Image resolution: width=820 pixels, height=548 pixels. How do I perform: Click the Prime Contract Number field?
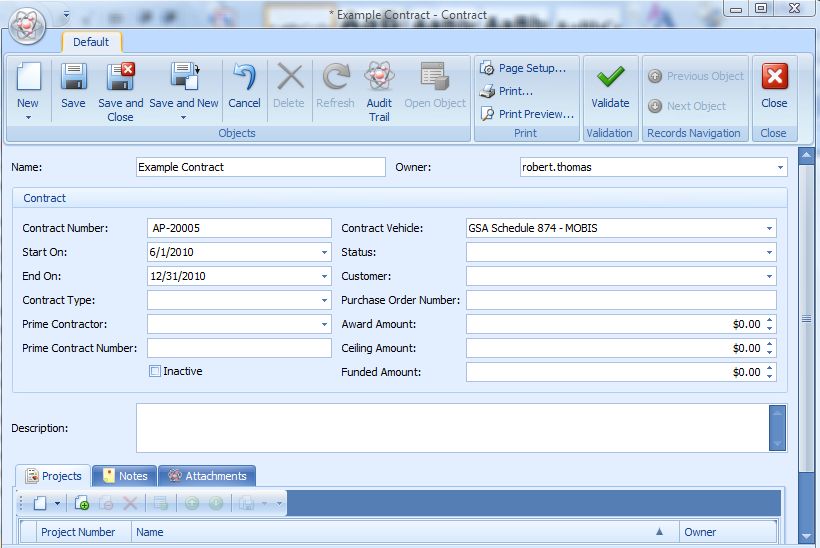(x=239, y=348)
